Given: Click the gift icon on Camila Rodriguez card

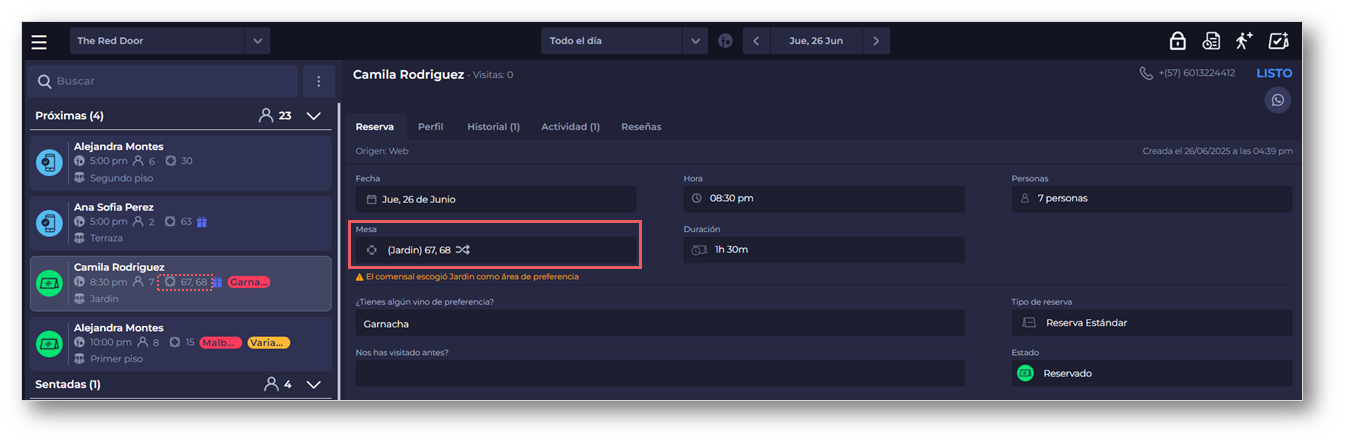Looking at the screenshot, I should (217, 282).
